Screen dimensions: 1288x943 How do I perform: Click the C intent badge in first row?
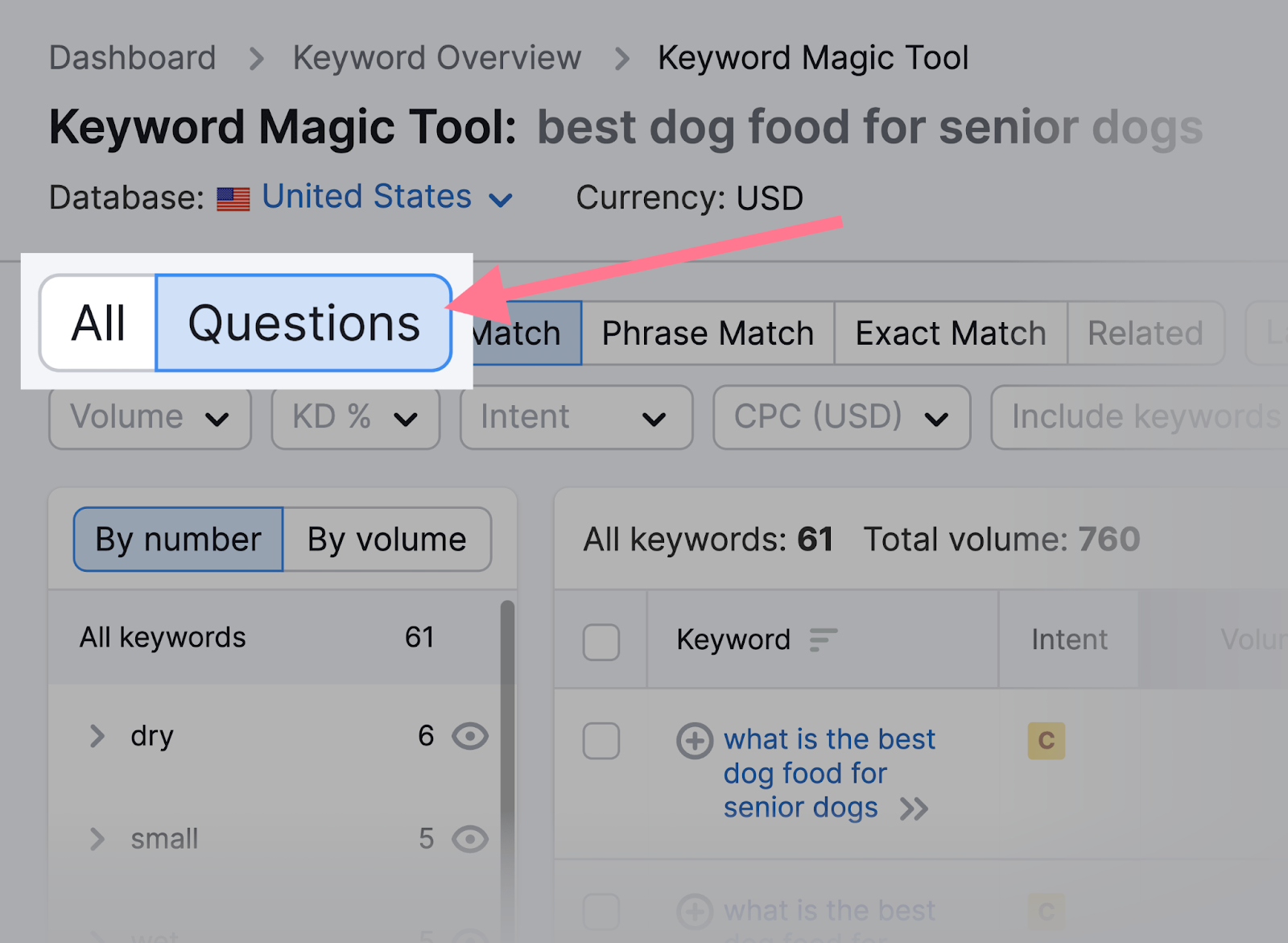pos(1046,741)
